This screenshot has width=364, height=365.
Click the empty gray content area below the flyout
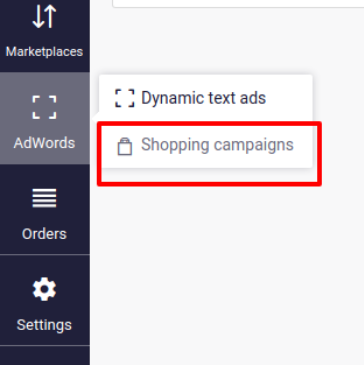tap(227, 270)
